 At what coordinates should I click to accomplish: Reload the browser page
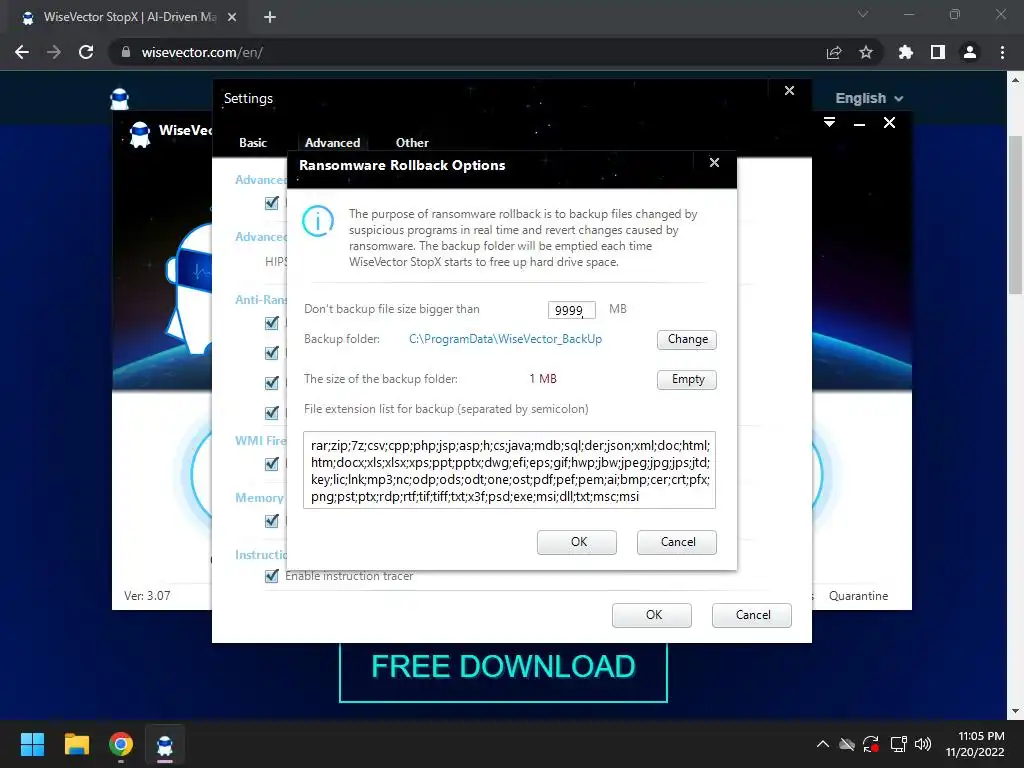click(x=86, y=52)
